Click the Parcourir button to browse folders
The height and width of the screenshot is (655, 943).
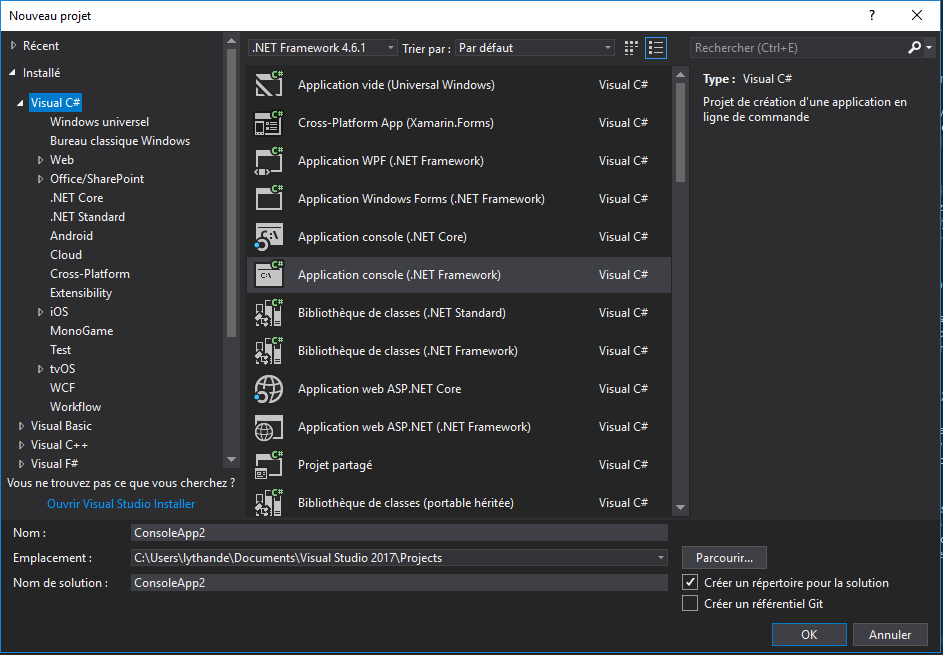tap(724, 557)
